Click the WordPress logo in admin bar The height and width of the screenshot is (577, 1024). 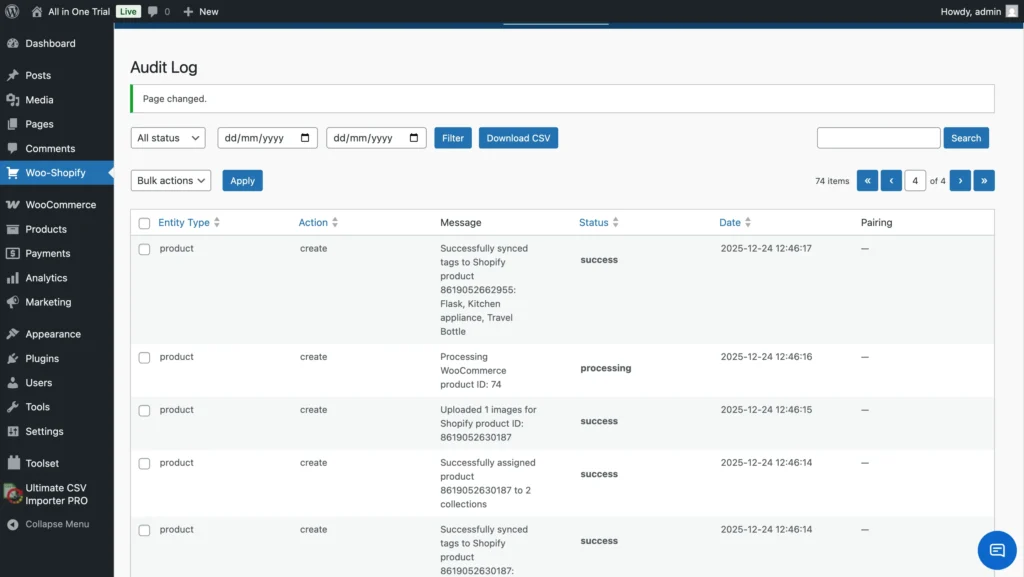[12, 11]
